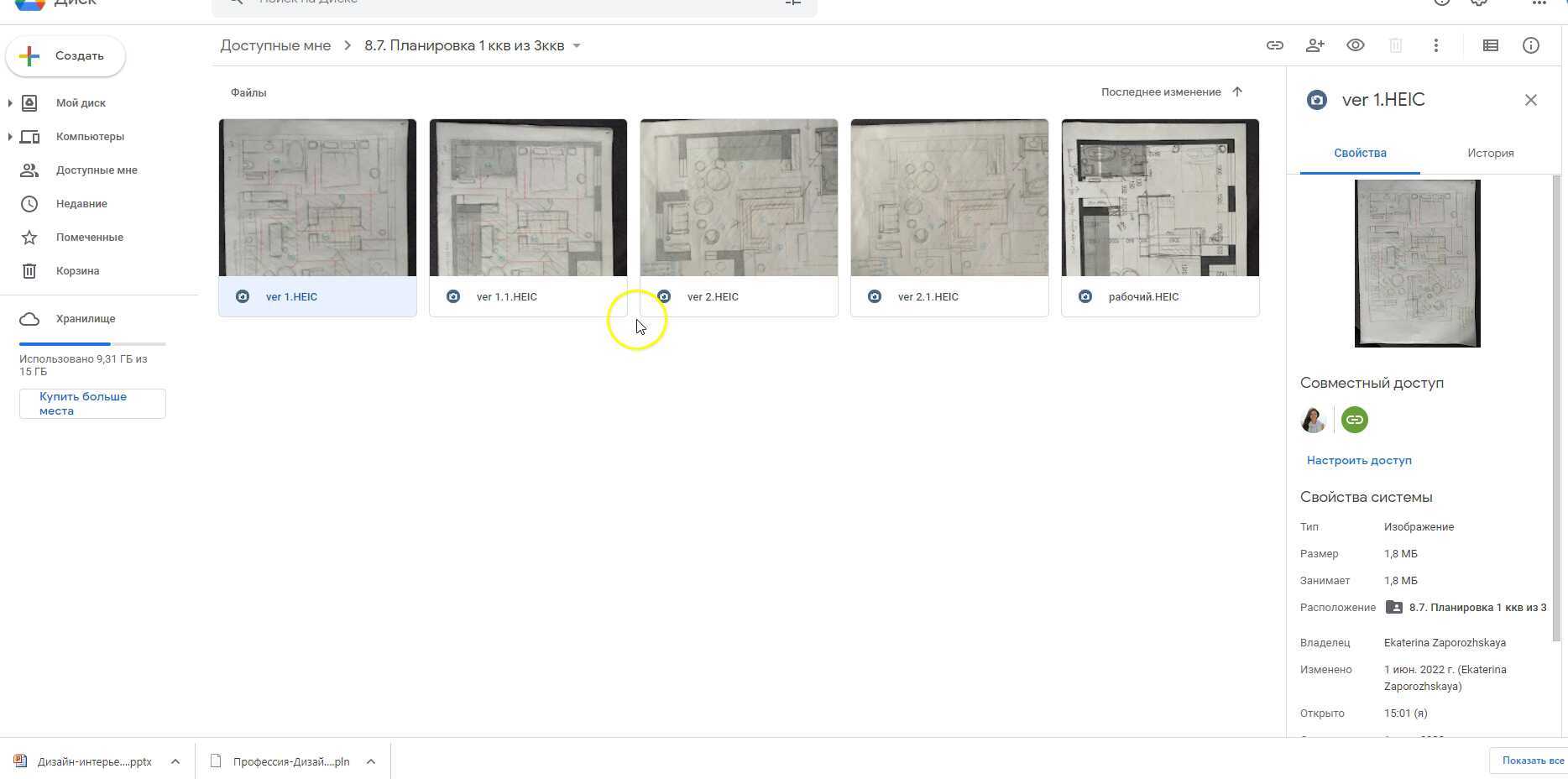Switch to the История tab

click(1490, 153)
